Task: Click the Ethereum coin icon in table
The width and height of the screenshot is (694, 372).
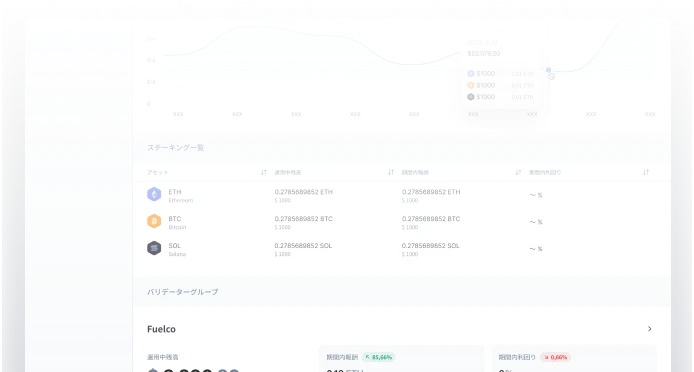Action: [x=154, y=194]
